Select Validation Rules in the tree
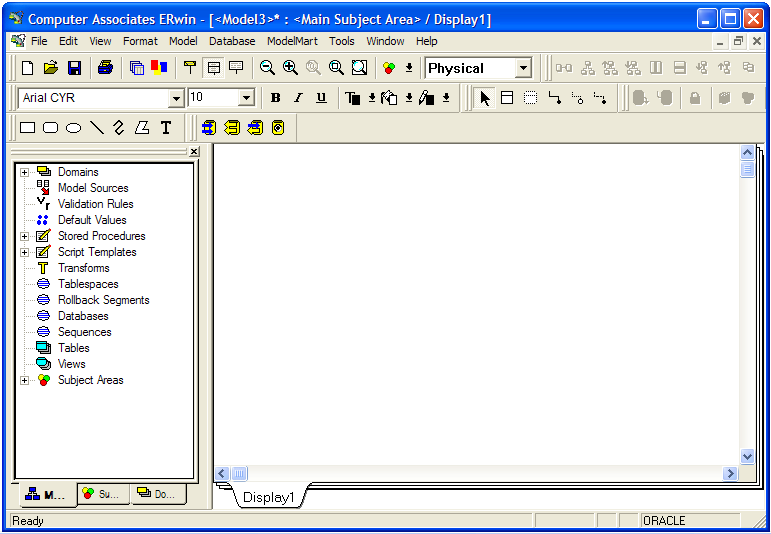The image size is (771, 534). [x=95, y=204]
